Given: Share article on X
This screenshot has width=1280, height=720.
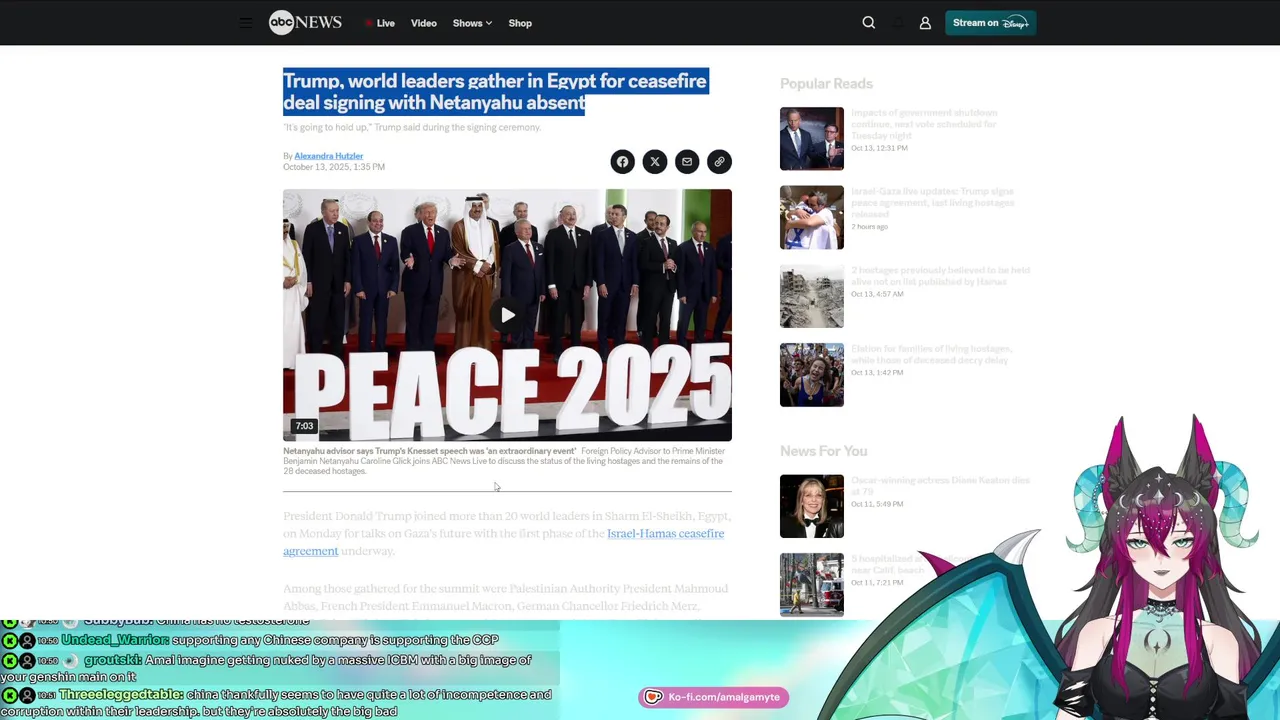Looking at the screenshot, I should [655, 162].
